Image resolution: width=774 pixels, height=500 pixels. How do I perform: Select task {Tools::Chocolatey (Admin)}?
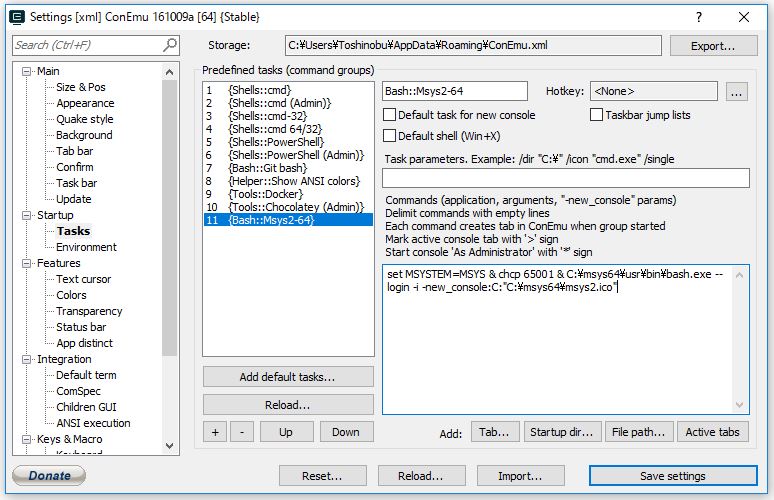coord(288,207)
